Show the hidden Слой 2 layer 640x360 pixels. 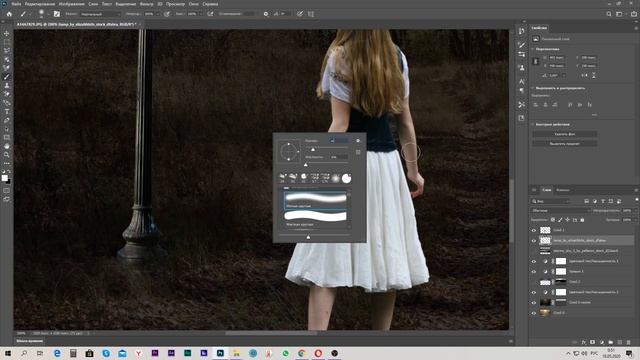(x=533, y=282)
